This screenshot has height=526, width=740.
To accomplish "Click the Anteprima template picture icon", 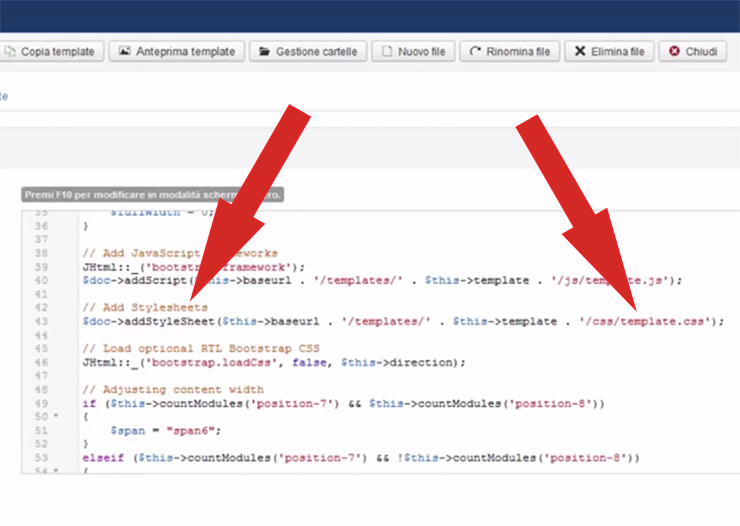I will tap(125, 51).
